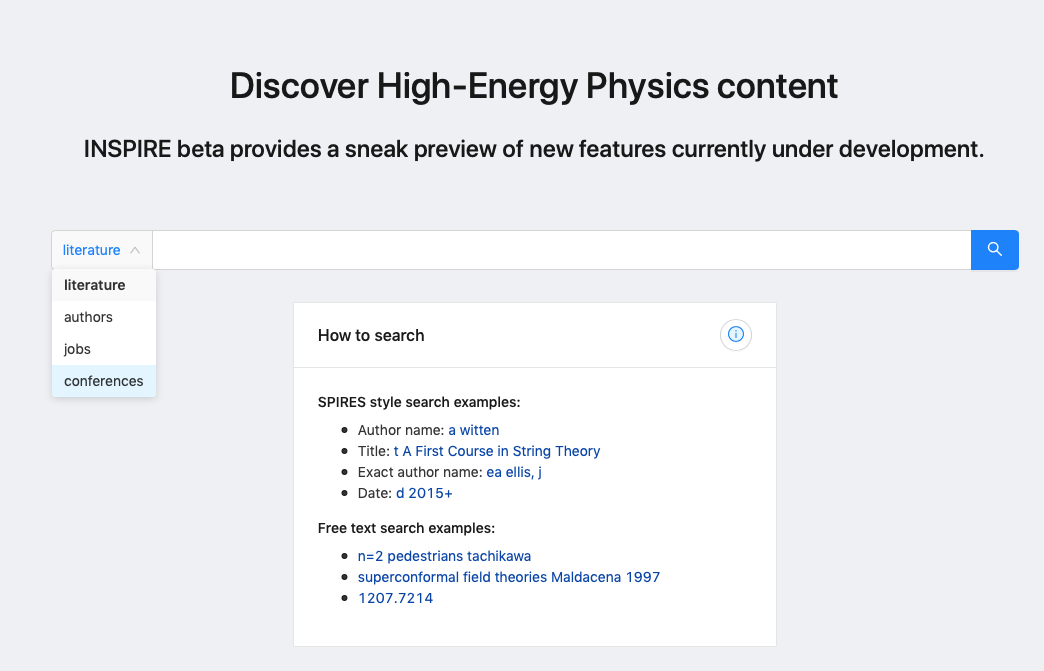1044x671 pixels.
Task: Click the 'How to search' card title
Action: [x=371, y=336]
